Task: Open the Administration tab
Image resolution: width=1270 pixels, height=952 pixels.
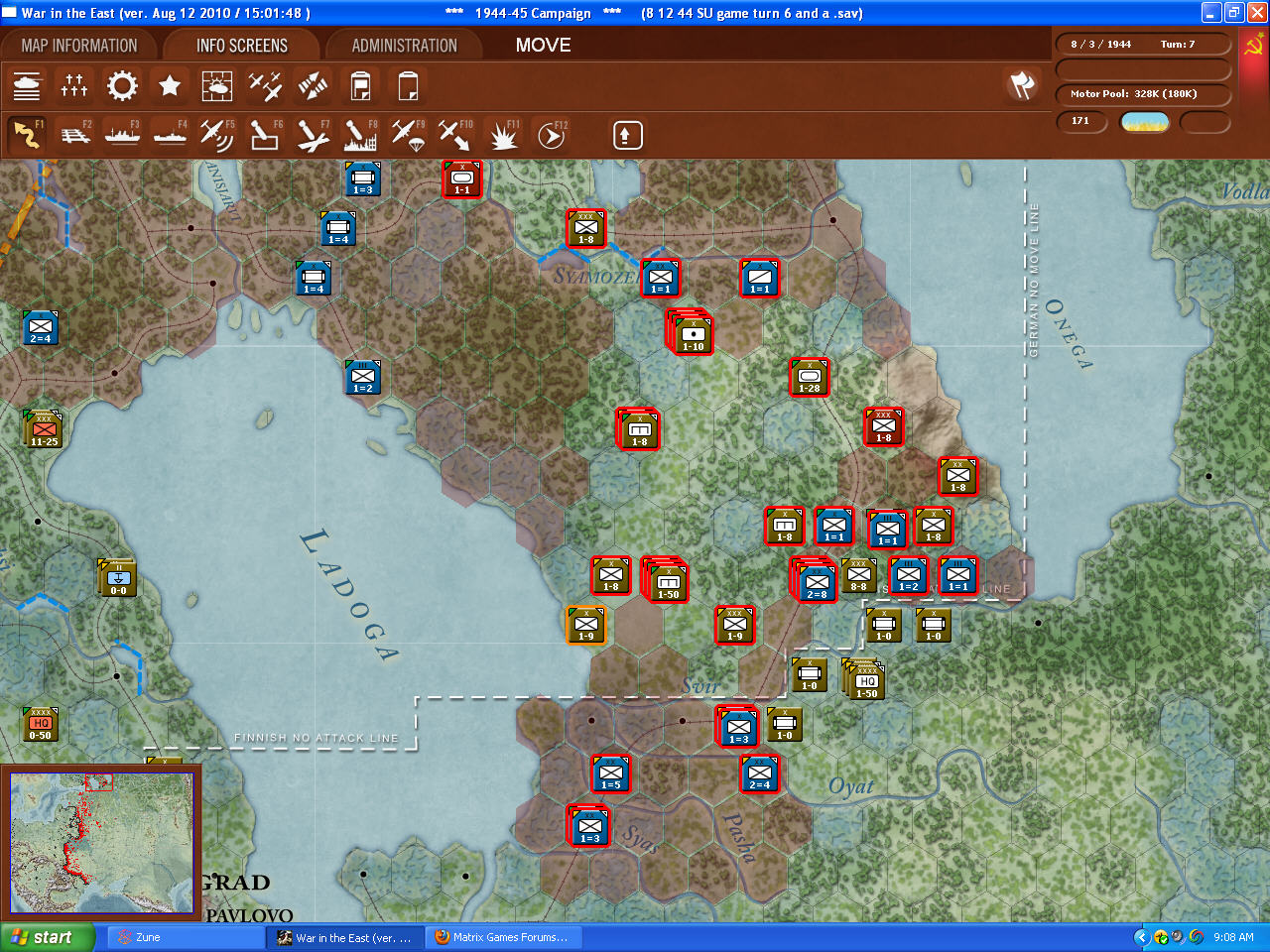Action: tap(404, 46)
